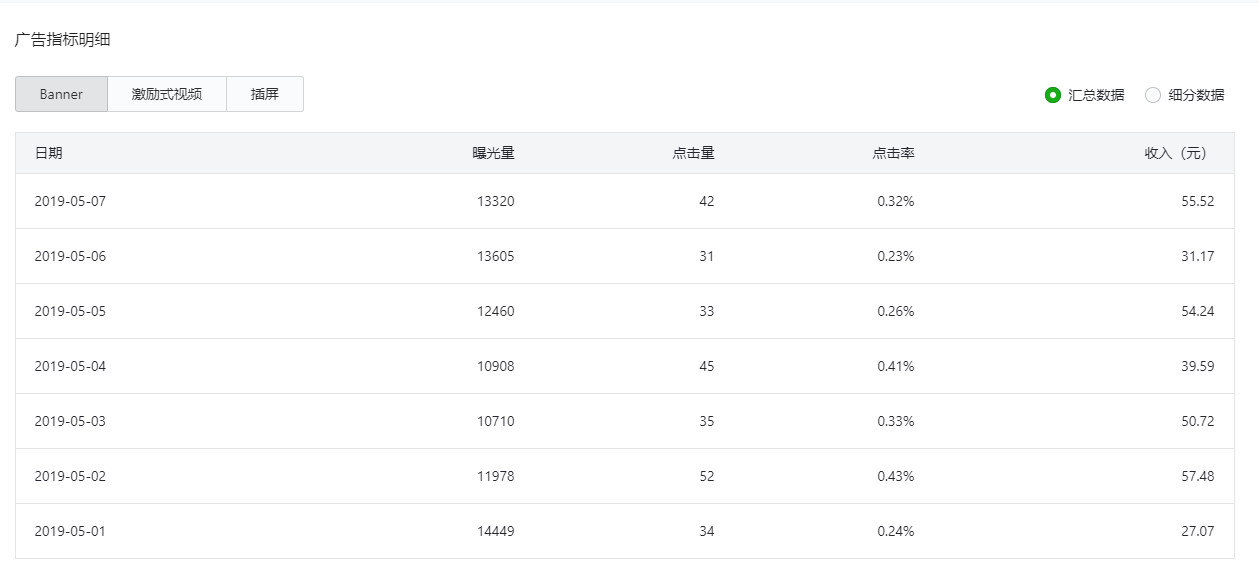Click the 2019-05-01 date row

tap(70, 531)
